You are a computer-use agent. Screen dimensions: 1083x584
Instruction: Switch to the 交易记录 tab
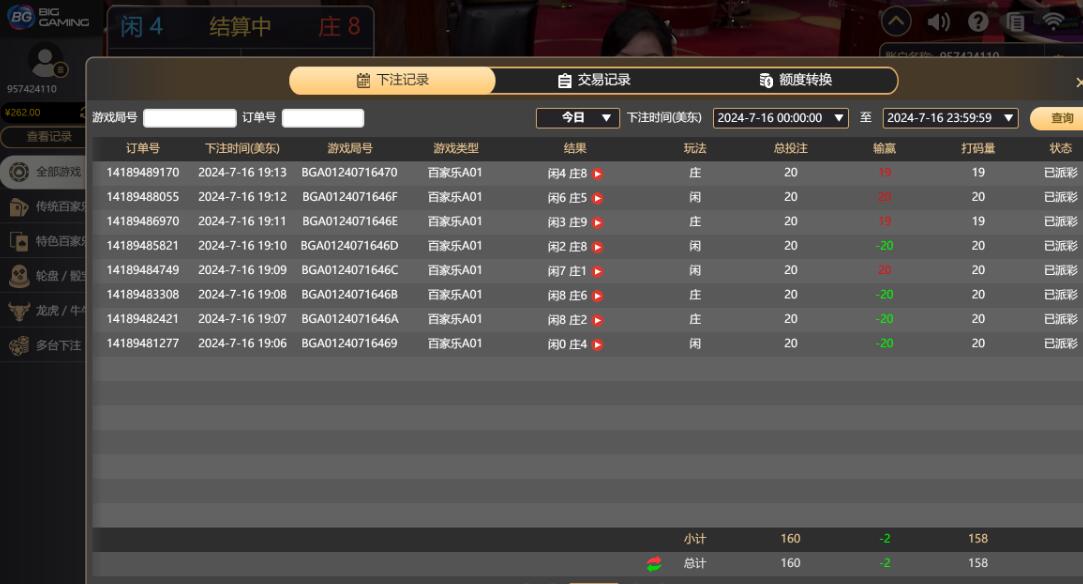coord(595,81)
